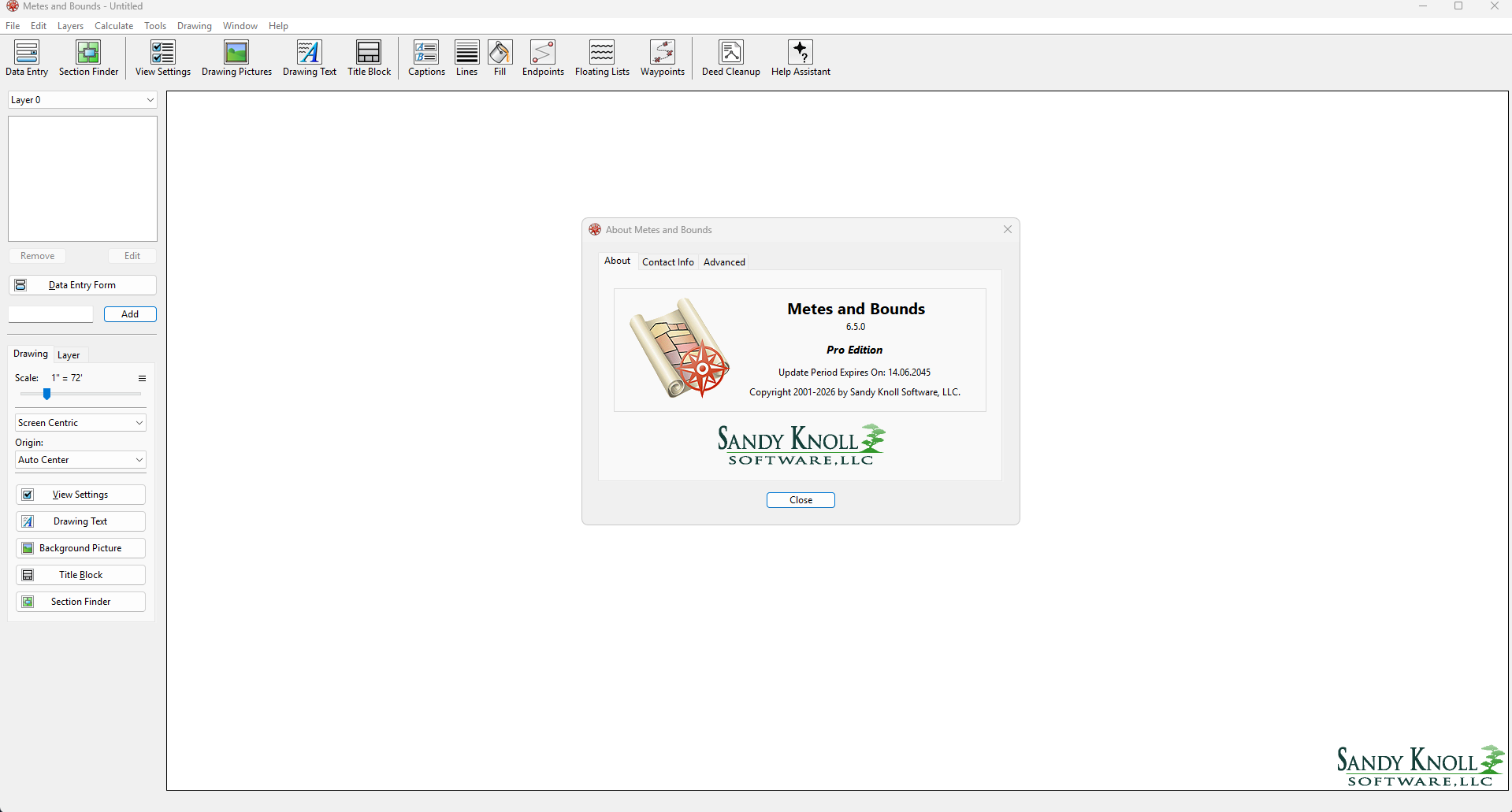The image size is (1512, 812).
Task: Click the version number 6.5.0 text
Action: 856,327
